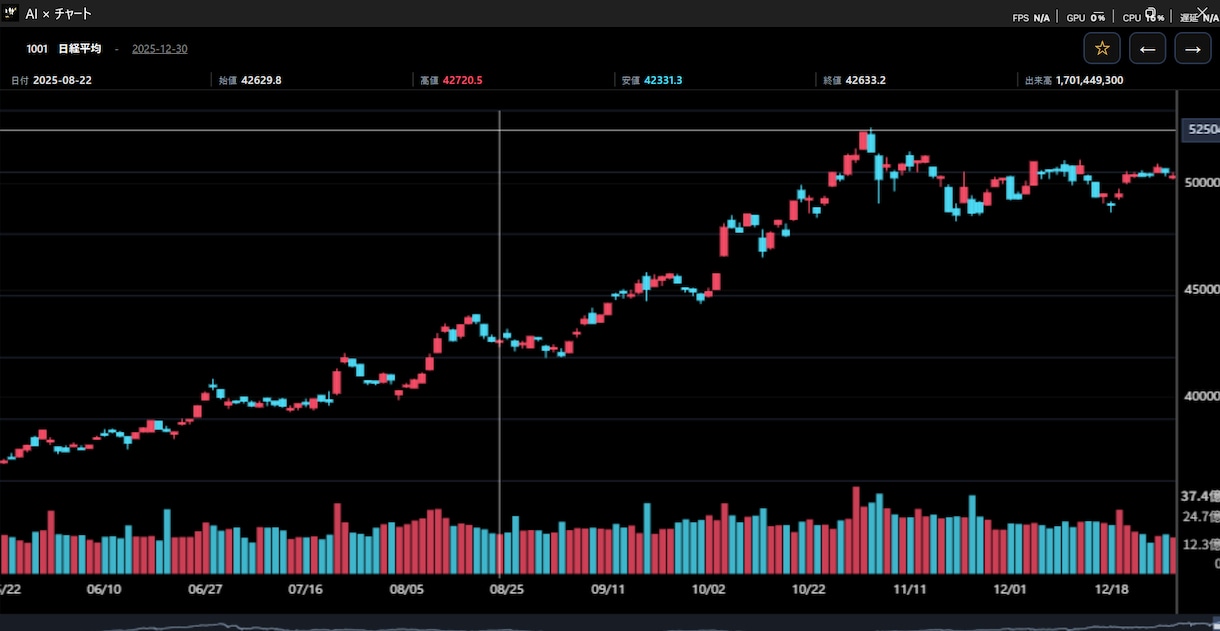Click the 06/27 date axis label
Viewport: 1220px width, 631px height.
[x=204, y=590]
